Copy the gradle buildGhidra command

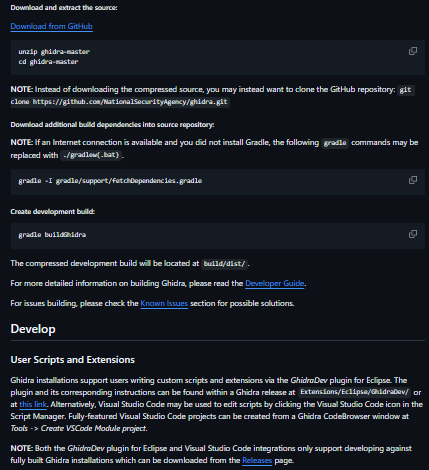(413, 234)
